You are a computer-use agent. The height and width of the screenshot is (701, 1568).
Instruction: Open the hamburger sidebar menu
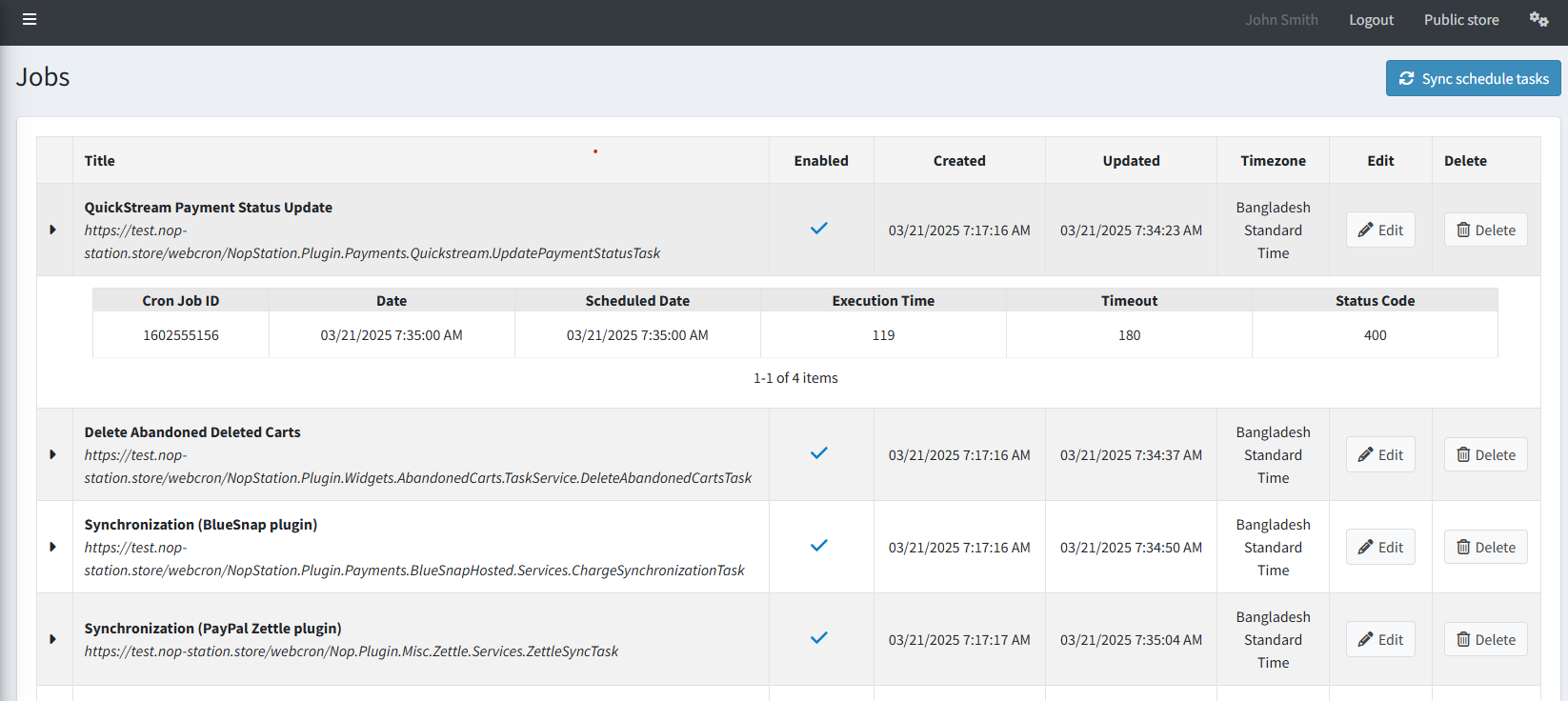30,19
